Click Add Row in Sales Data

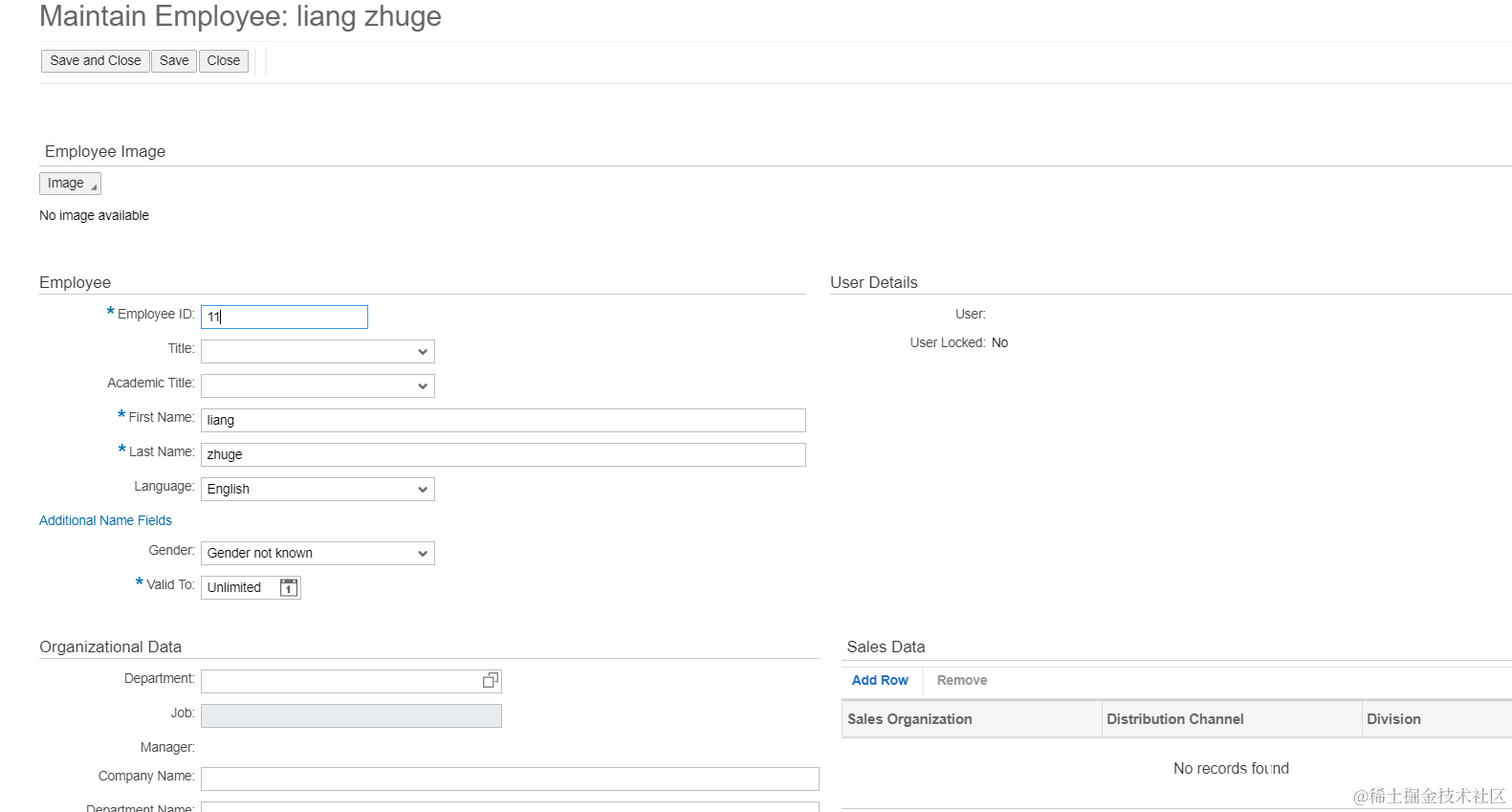[880, 680]
